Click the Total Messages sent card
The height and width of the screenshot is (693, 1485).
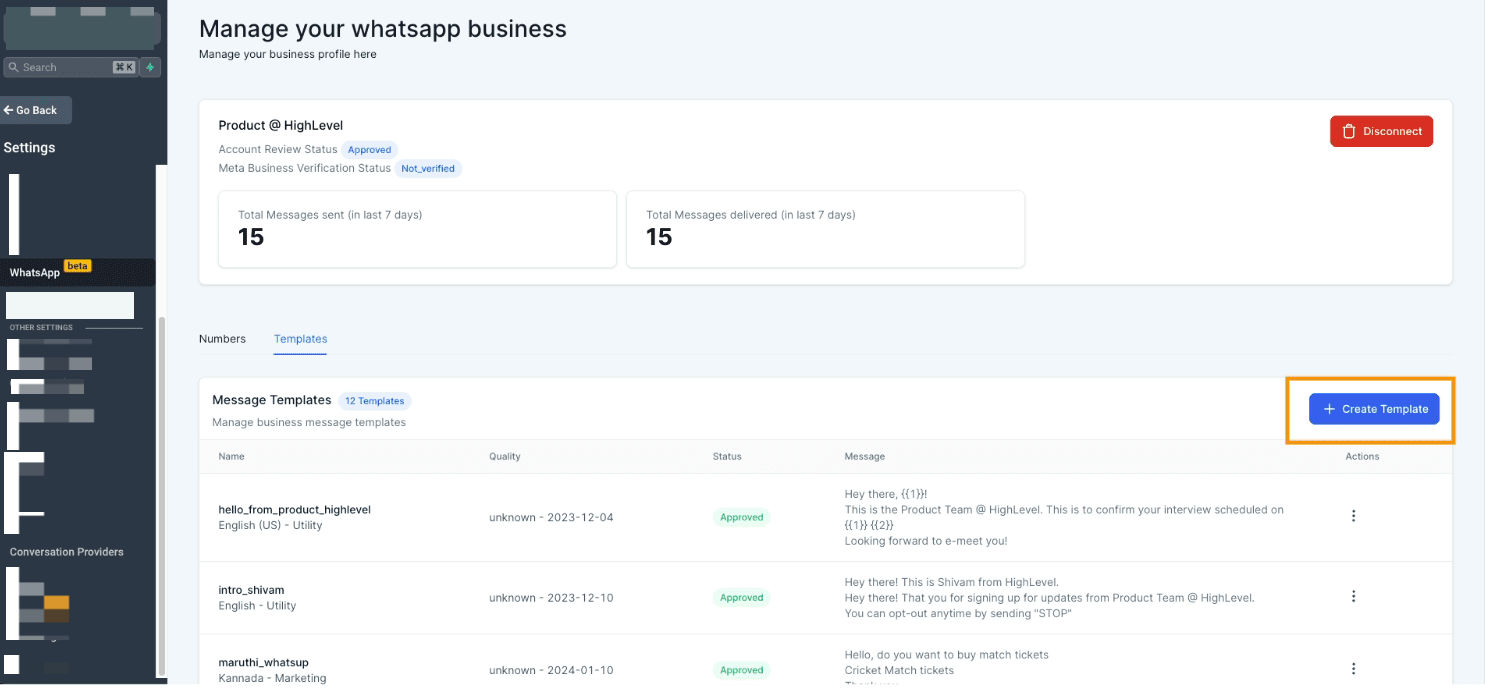[x=417, y=229]
